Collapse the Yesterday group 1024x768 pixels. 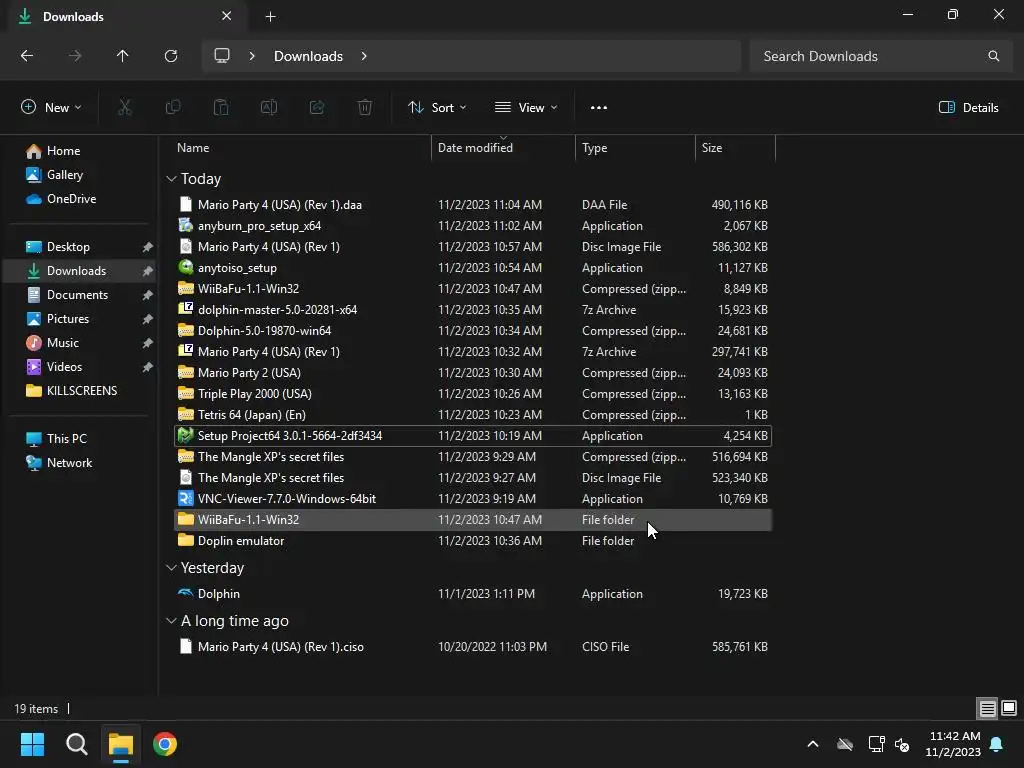[171, 568]
